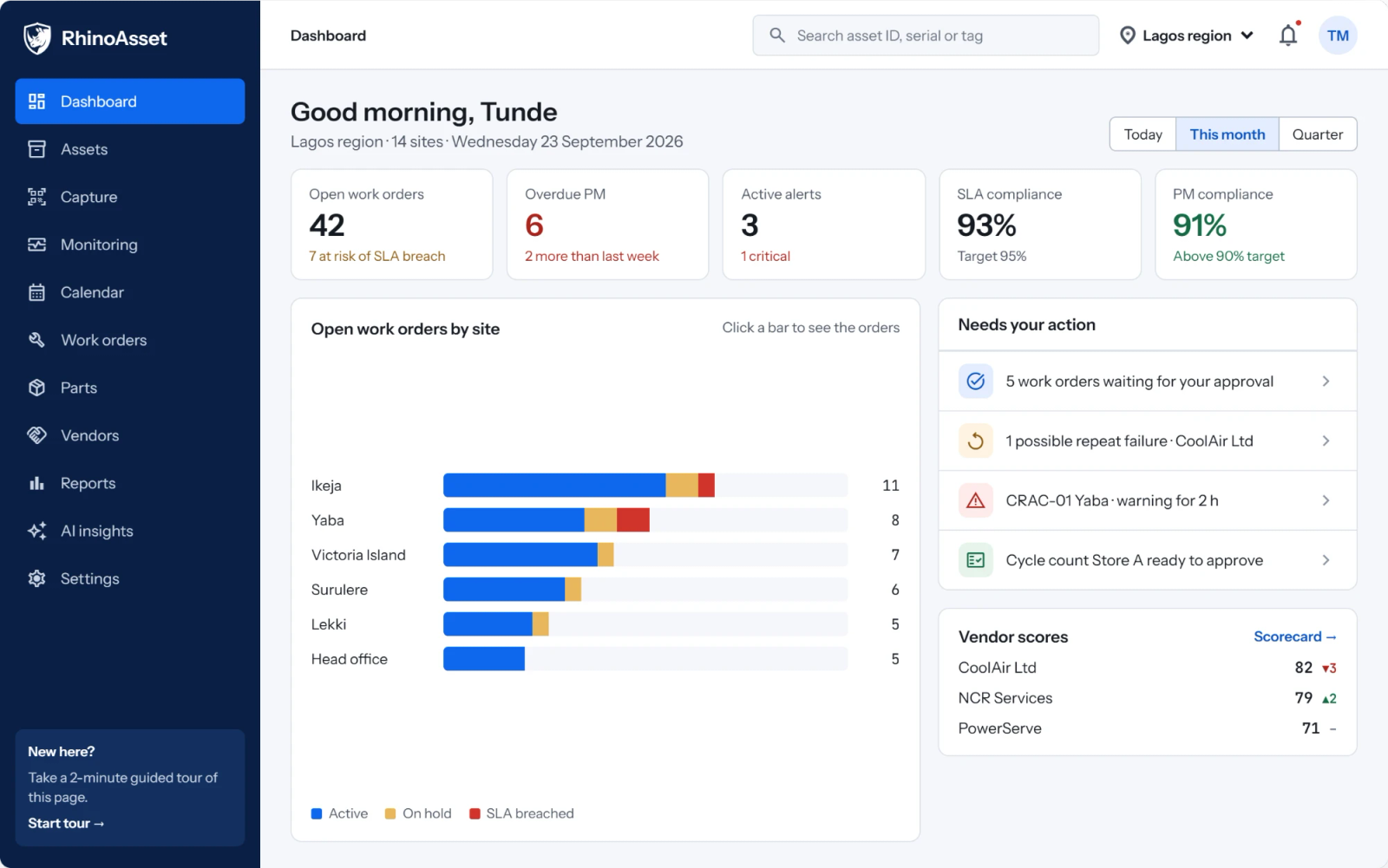Select the Capture scan icon
Image resolution: width=1388 pixels, height=868 pixels.
(36, 197)
